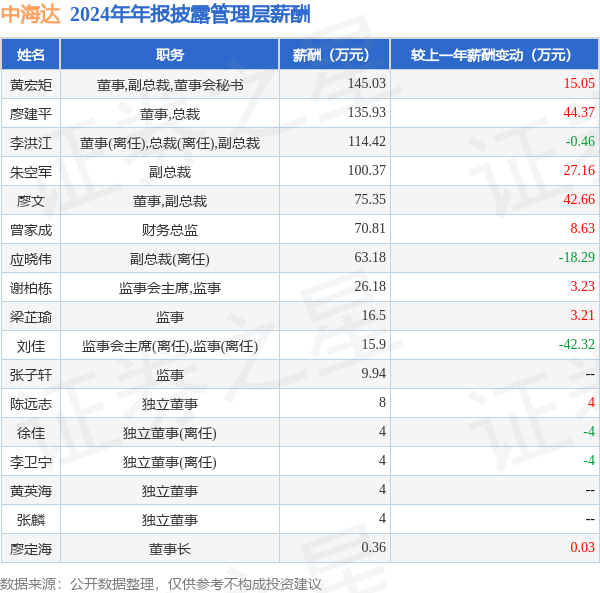
Task: Select the position cell 副总裁(离任)
Action: (x=170, y=259)
